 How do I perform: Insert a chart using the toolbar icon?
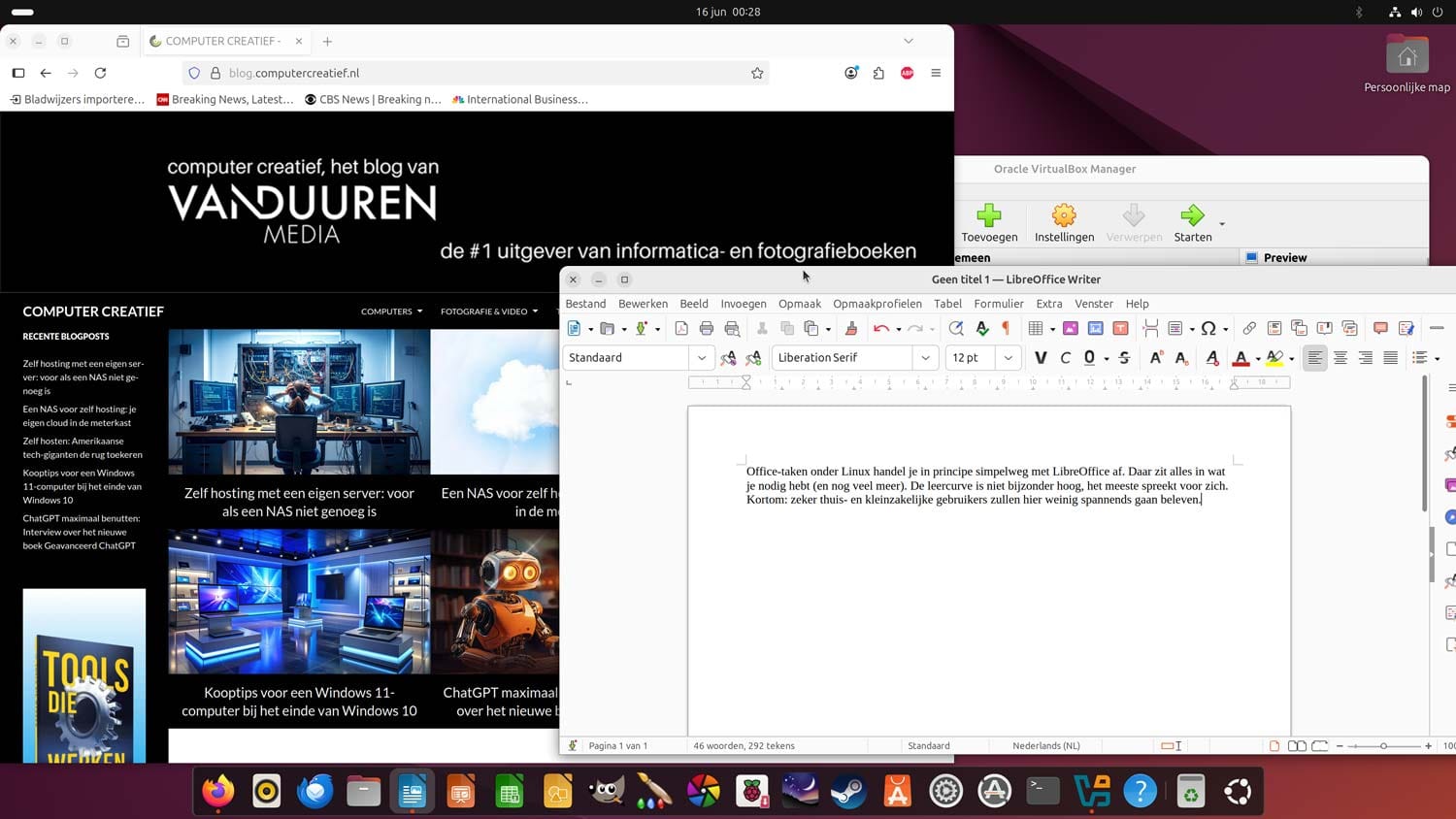point(1096,329)
